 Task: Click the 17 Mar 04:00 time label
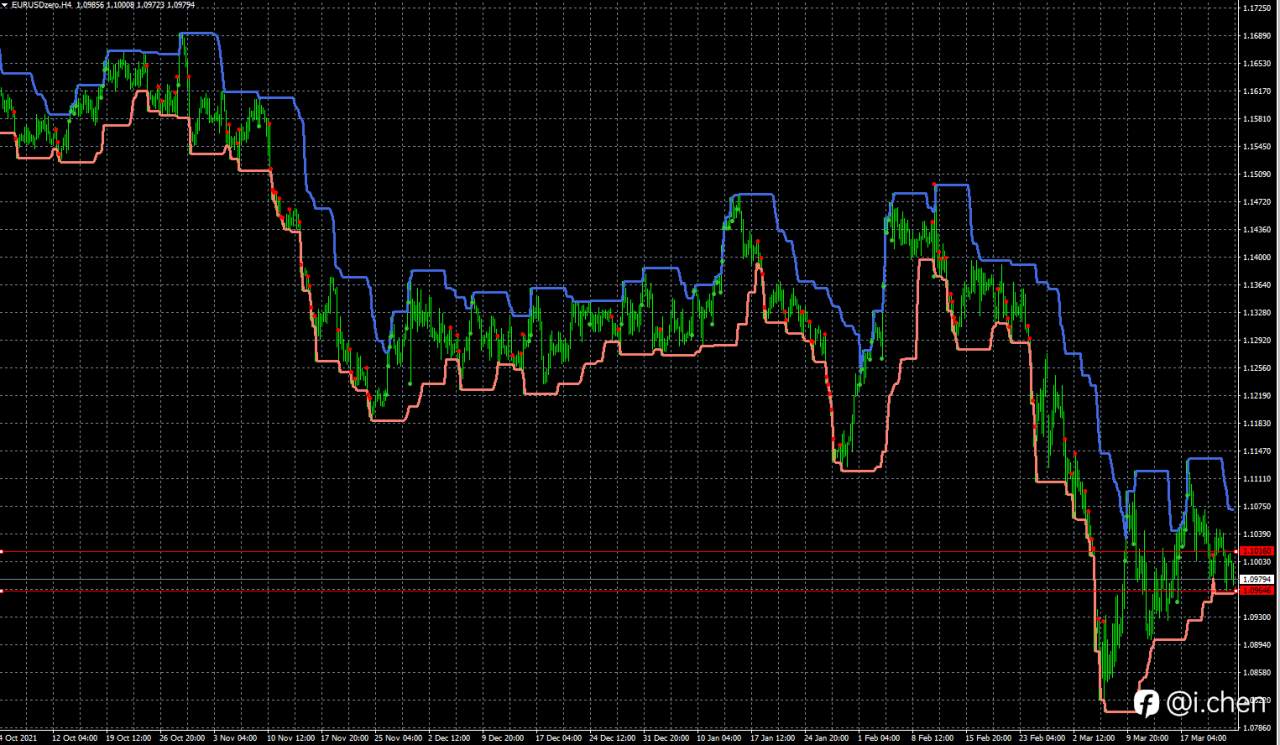point(1202,739)
